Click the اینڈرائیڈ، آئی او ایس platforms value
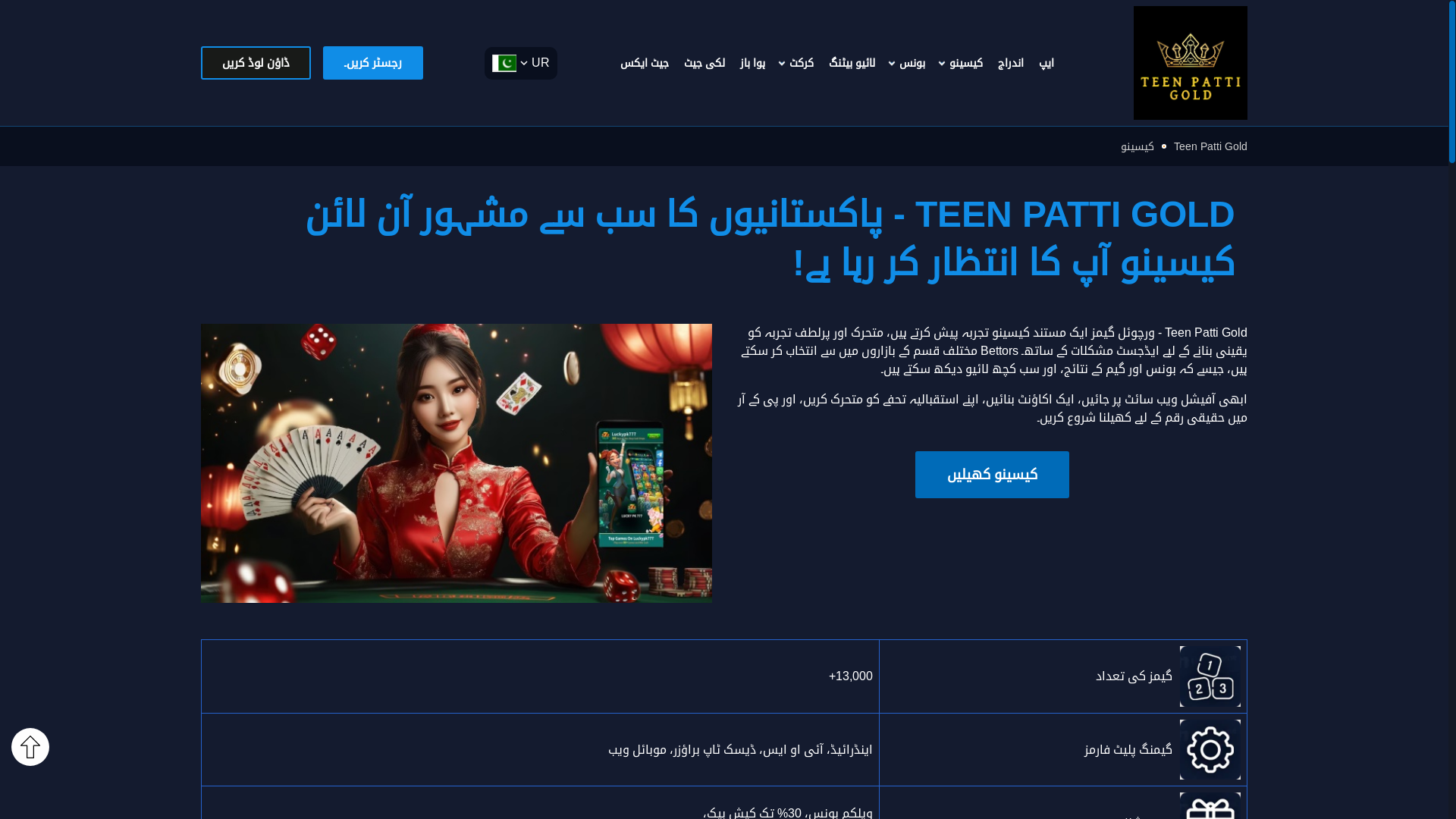This screenshot has height=819, width=1456. click(x=740, y=749)
